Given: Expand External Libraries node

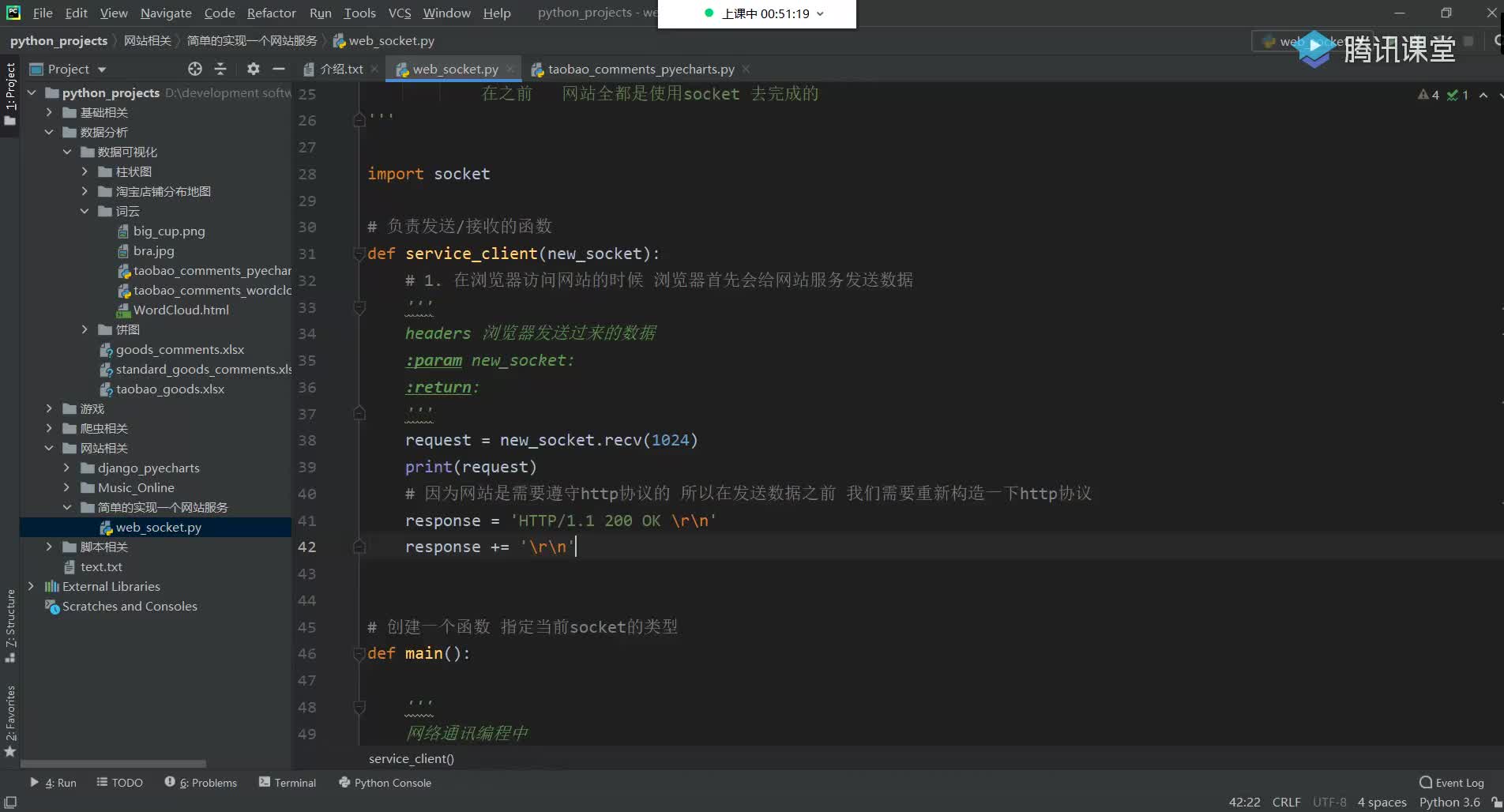Looking at the screenshot, I should coord(32,586).
